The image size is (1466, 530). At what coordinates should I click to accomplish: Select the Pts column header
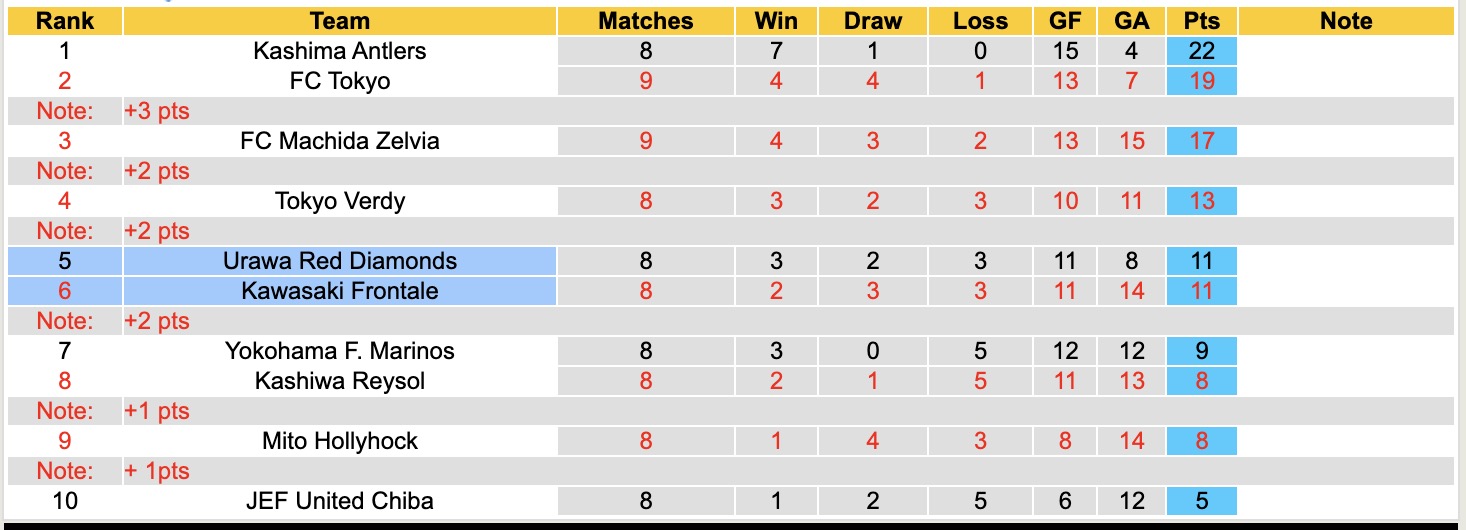1201,21
